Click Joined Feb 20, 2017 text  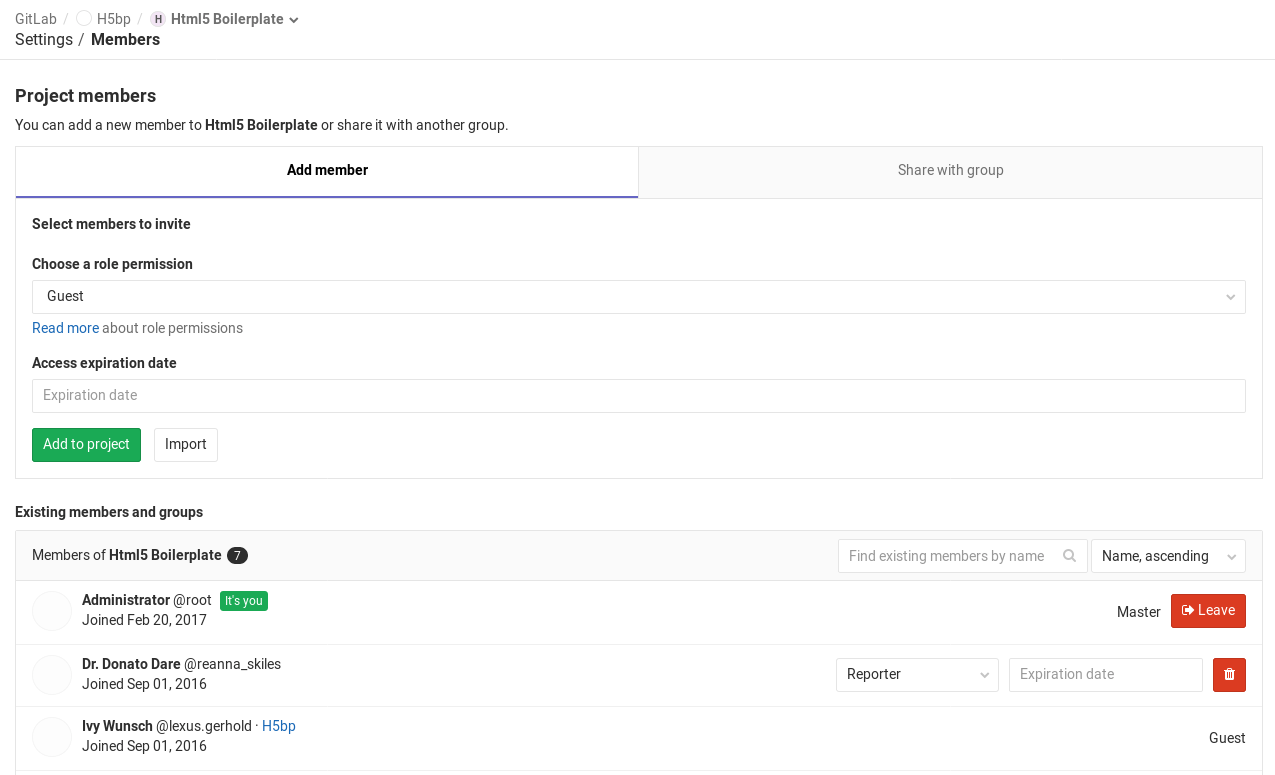point(144,620)
